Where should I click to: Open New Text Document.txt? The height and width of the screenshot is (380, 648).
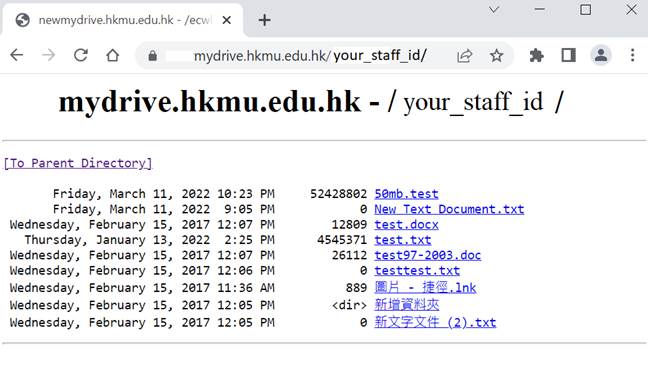[x=449, y=209]
